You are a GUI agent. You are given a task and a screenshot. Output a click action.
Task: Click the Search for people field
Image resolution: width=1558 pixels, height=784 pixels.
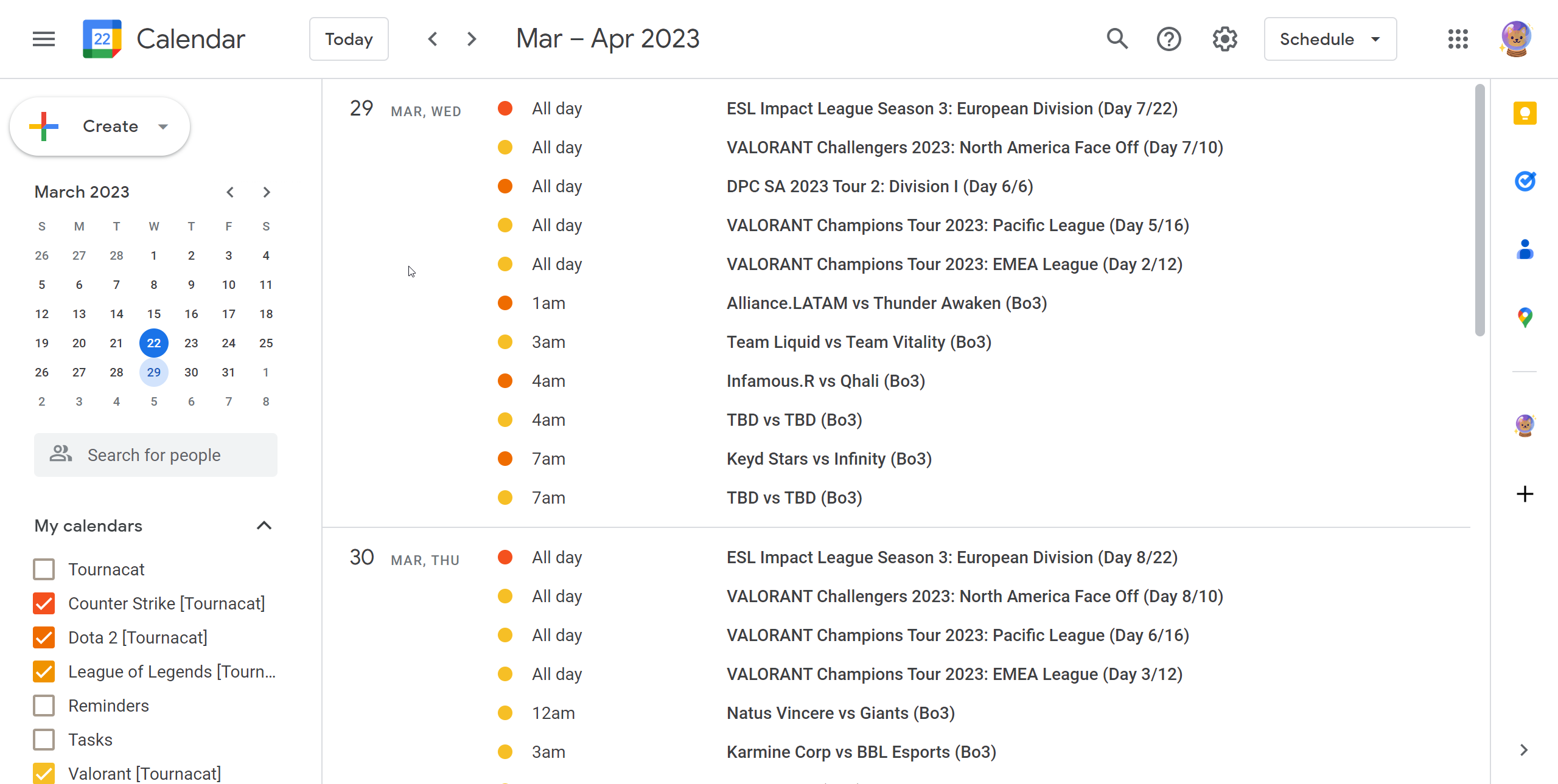click(x=155, y=455)
